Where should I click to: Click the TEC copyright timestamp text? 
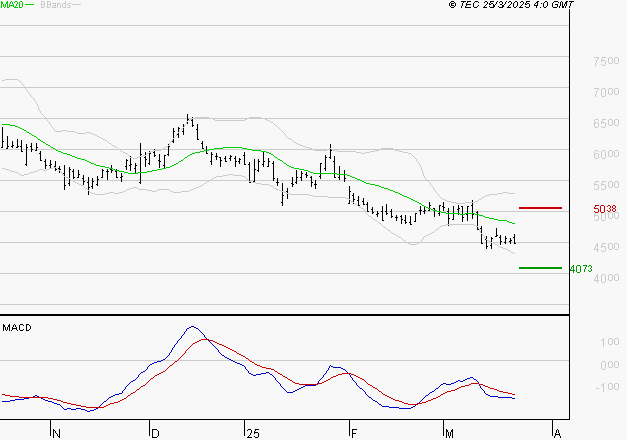[x=511, y=5]
